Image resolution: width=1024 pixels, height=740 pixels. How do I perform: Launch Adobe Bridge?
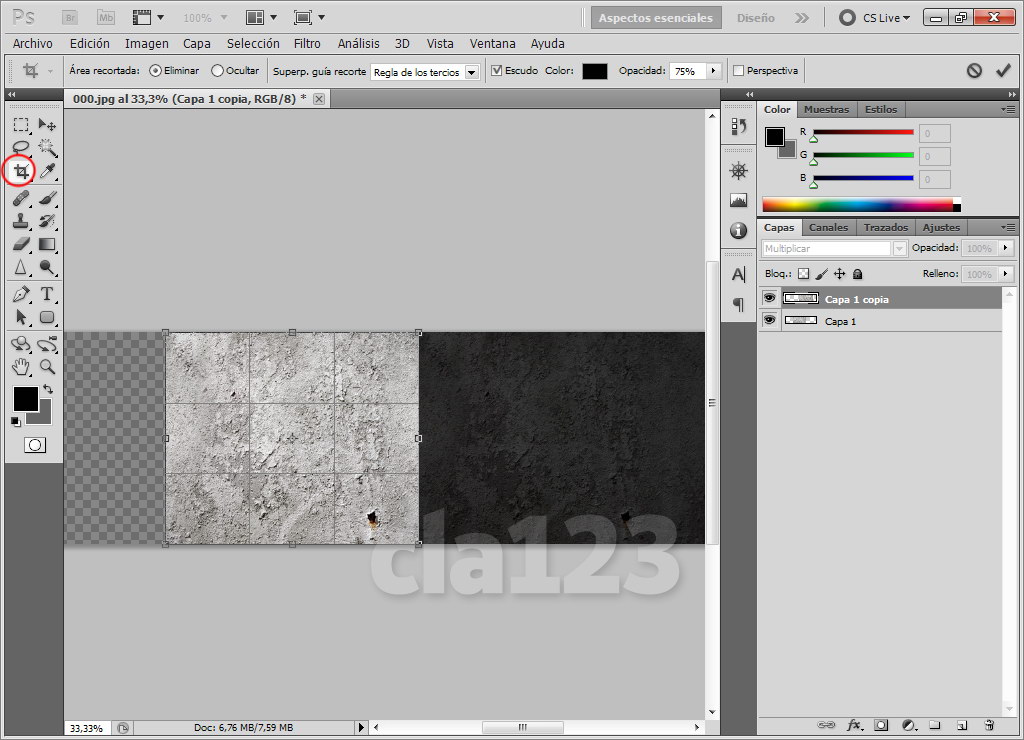click(x=70, y=18)
